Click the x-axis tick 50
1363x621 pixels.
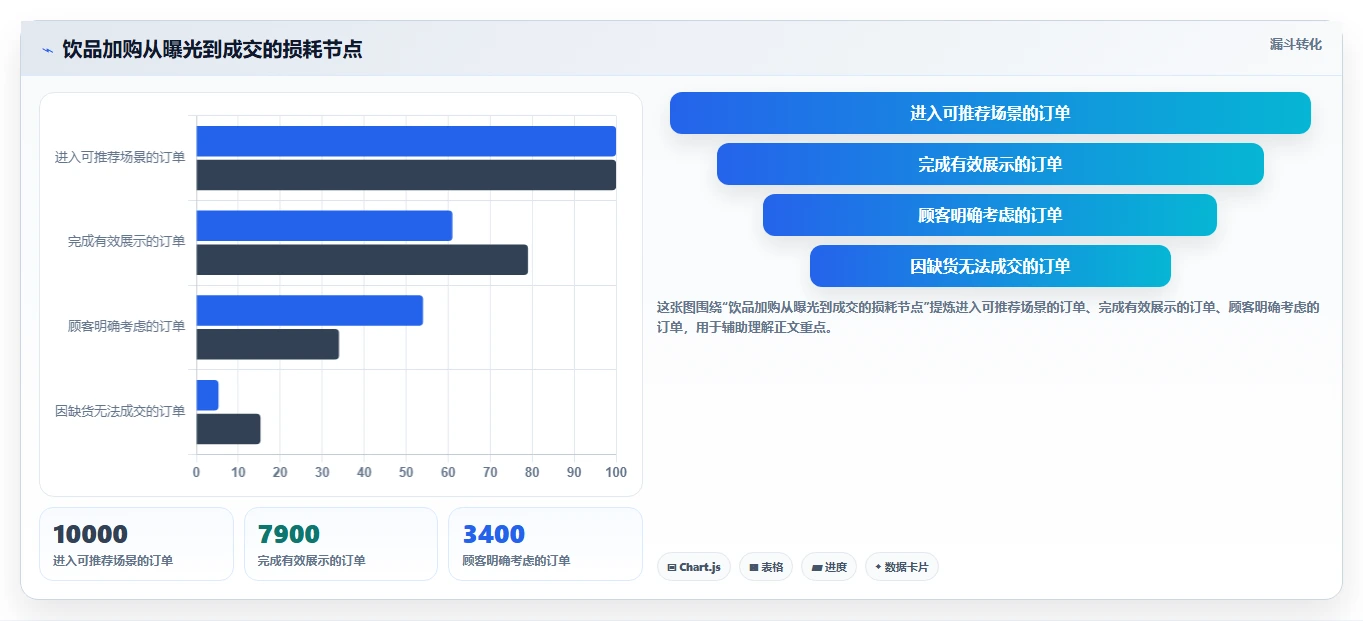(406, 472)
